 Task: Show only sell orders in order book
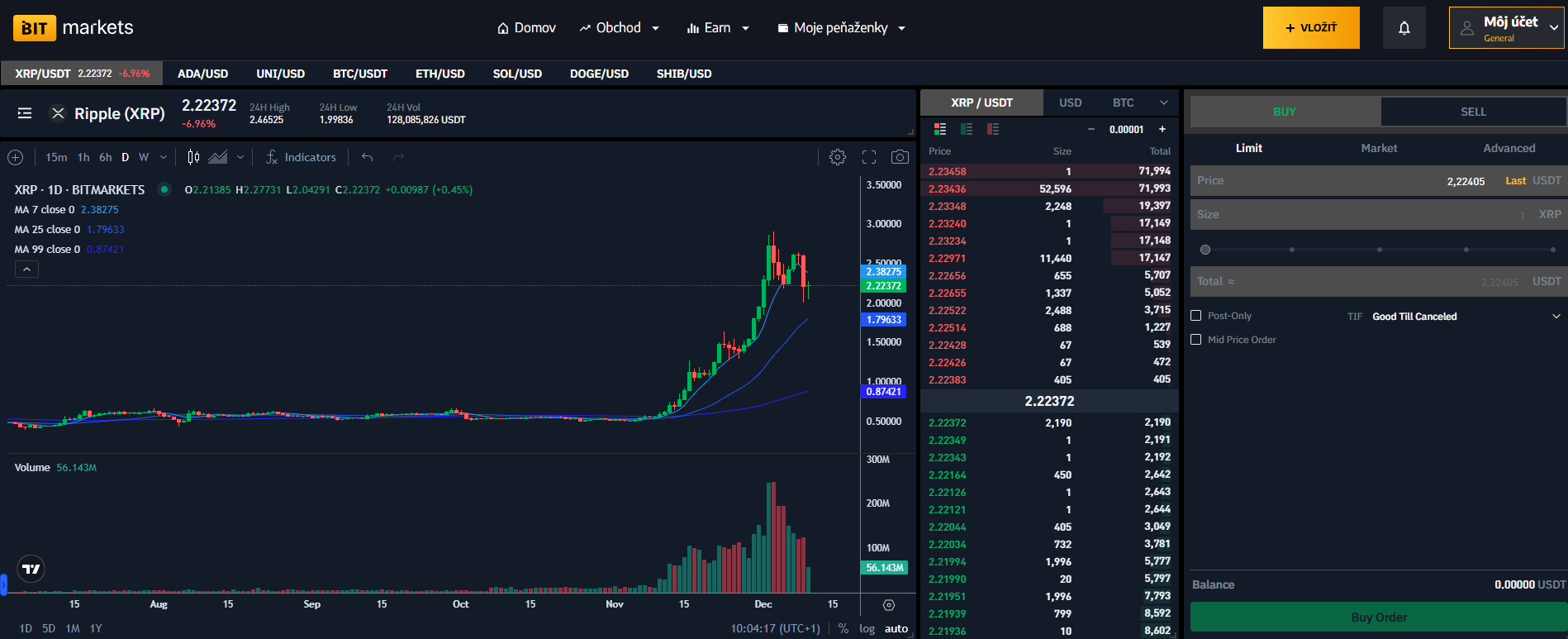993,129
